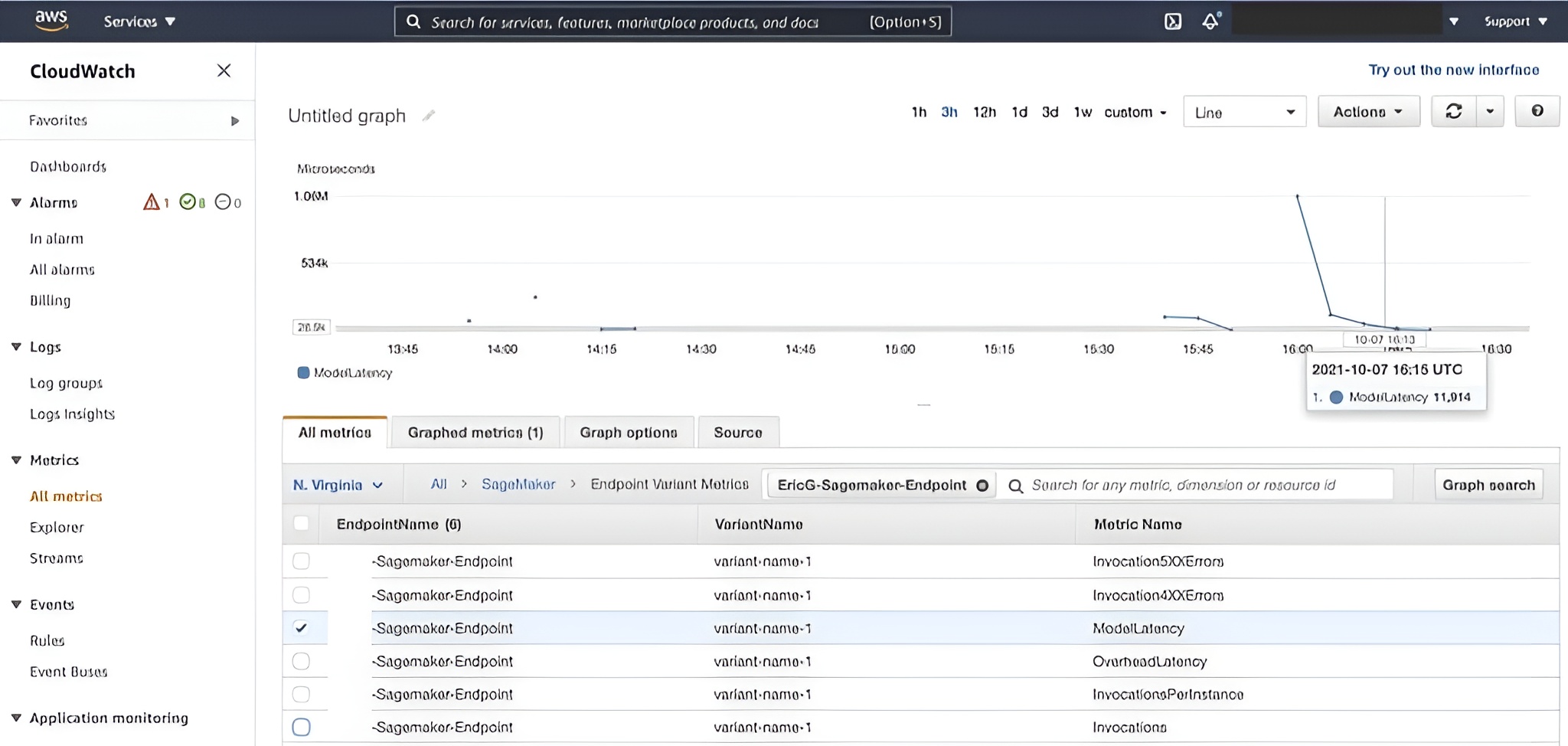This screenshot has height=746, width=1568.
Task: Click the Graph search button
Action: [x=1488, y=486]
